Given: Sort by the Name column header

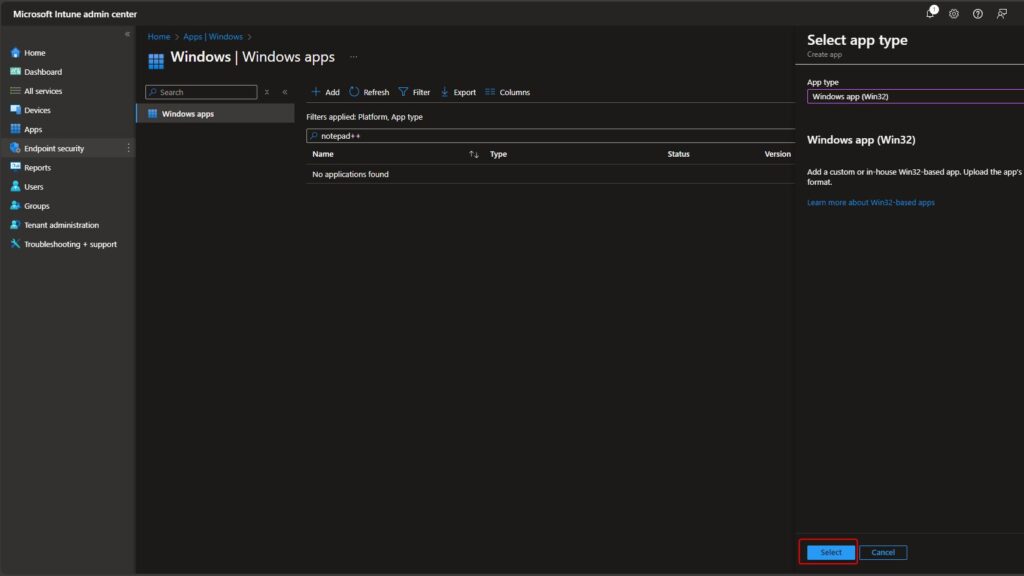Looking at the screenshot, I should 323,154.
